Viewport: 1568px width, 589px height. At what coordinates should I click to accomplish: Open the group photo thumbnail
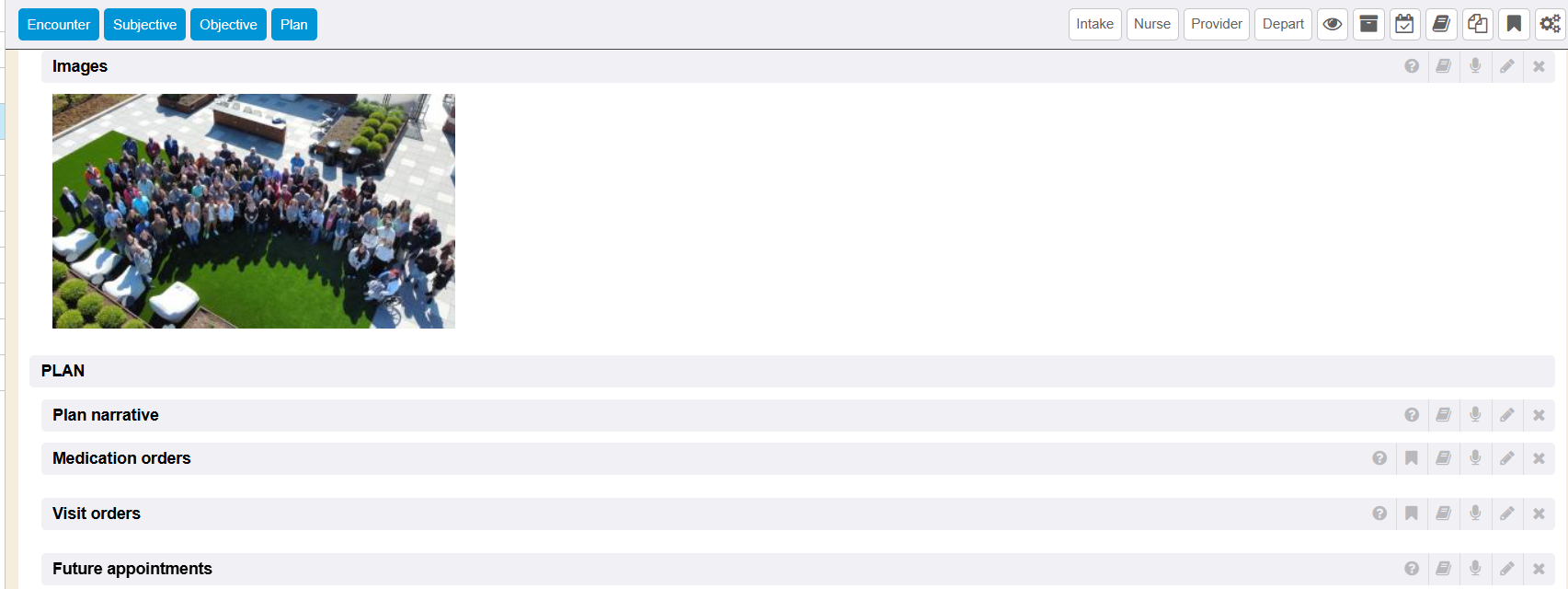click(x=254, y=211)
